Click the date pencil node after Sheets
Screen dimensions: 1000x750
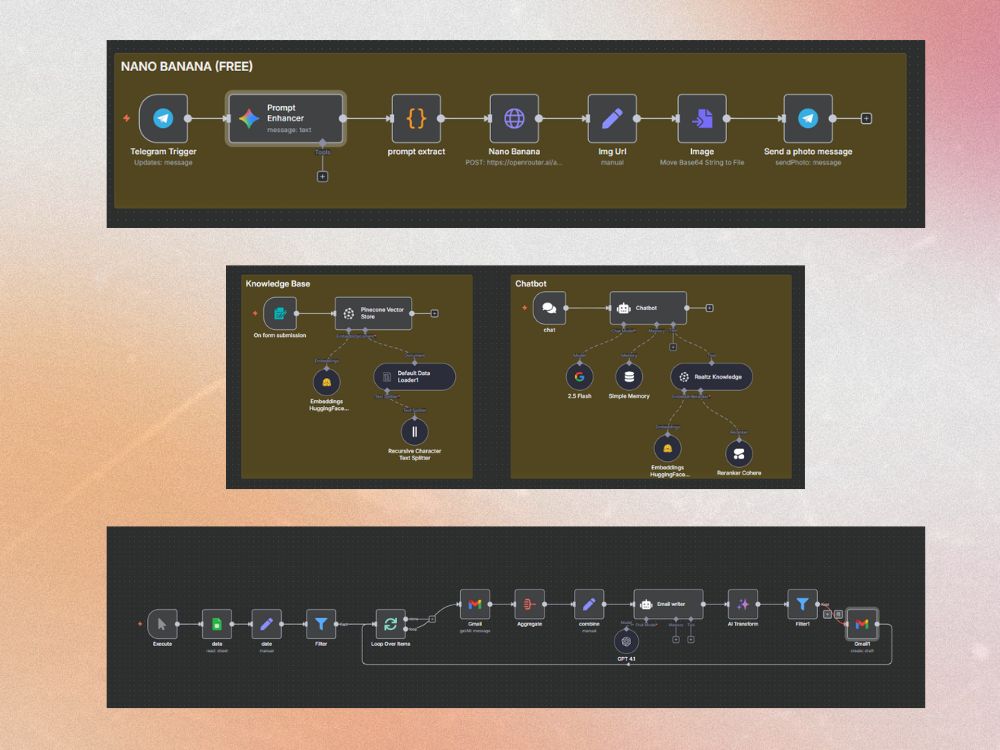point(267,624)
